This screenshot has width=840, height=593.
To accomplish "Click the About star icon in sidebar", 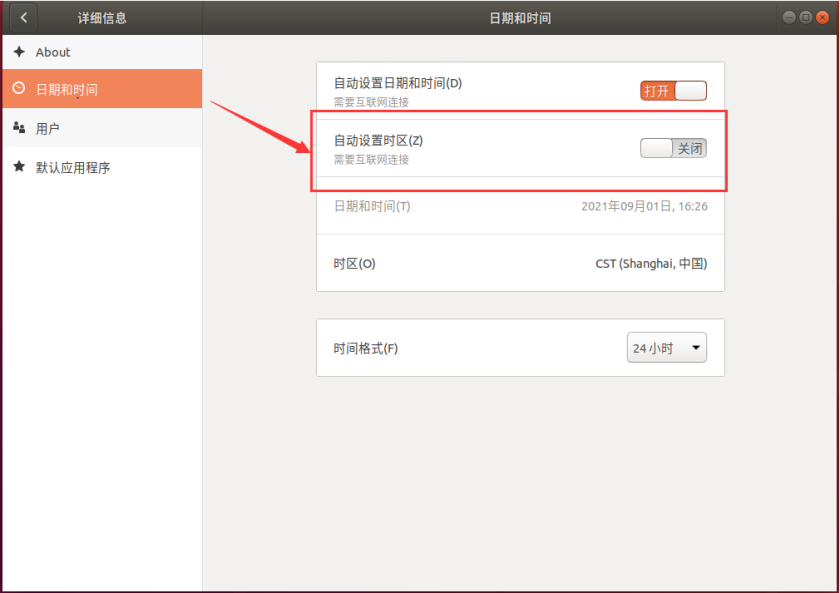I will pos(19,51).
